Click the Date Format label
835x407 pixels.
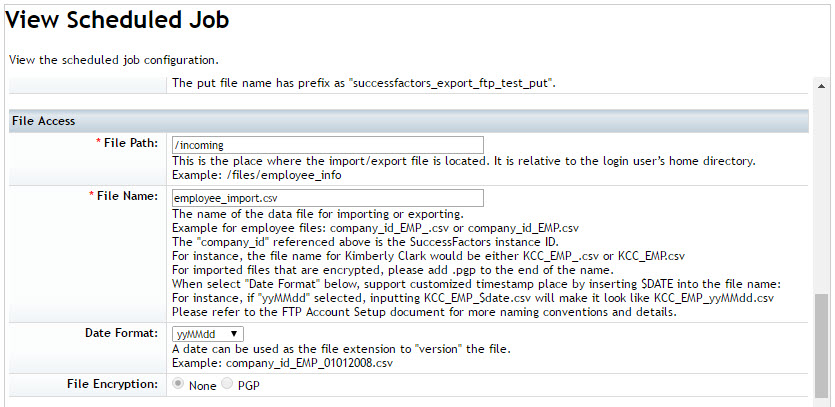[121, 333]
